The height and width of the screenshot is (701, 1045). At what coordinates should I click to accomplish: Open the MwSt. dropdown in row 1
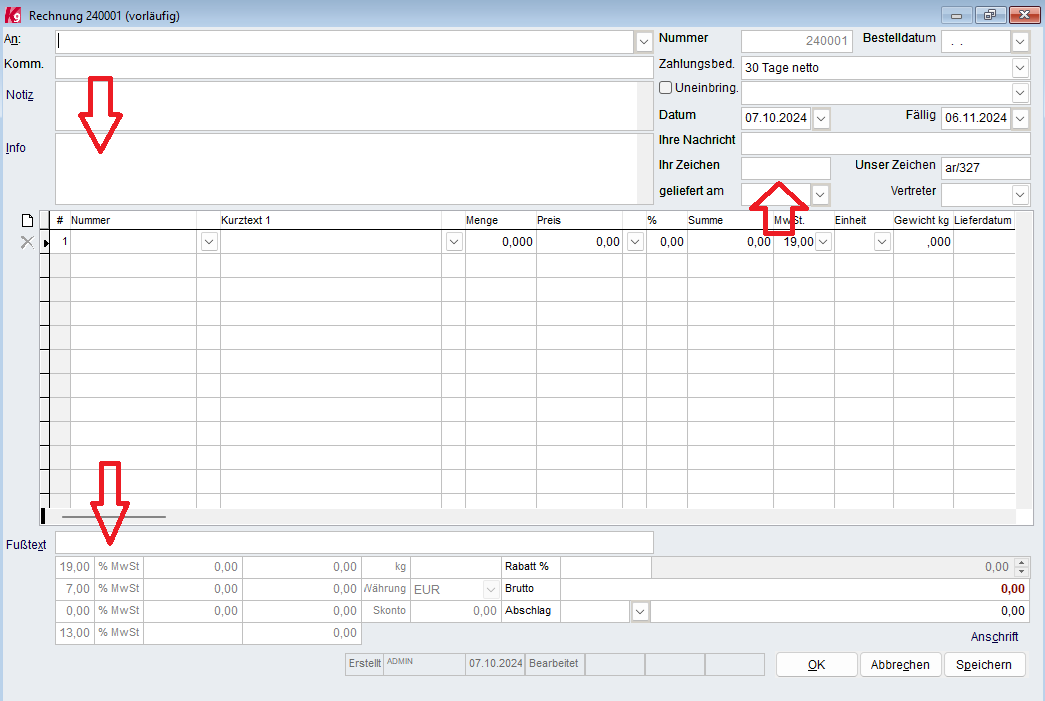(823, 242)
